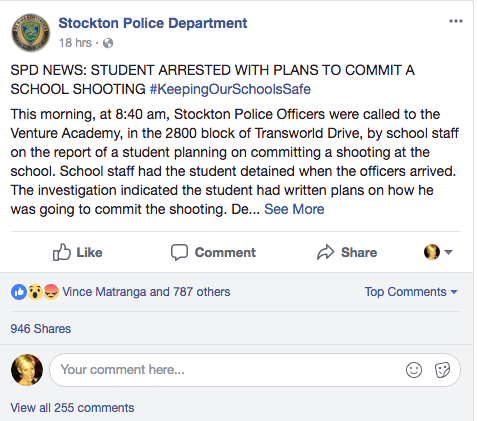Viewport: 477px width, 421px height.
Task: Click the Comment speech bubble icon
Action: coord(179,252)
